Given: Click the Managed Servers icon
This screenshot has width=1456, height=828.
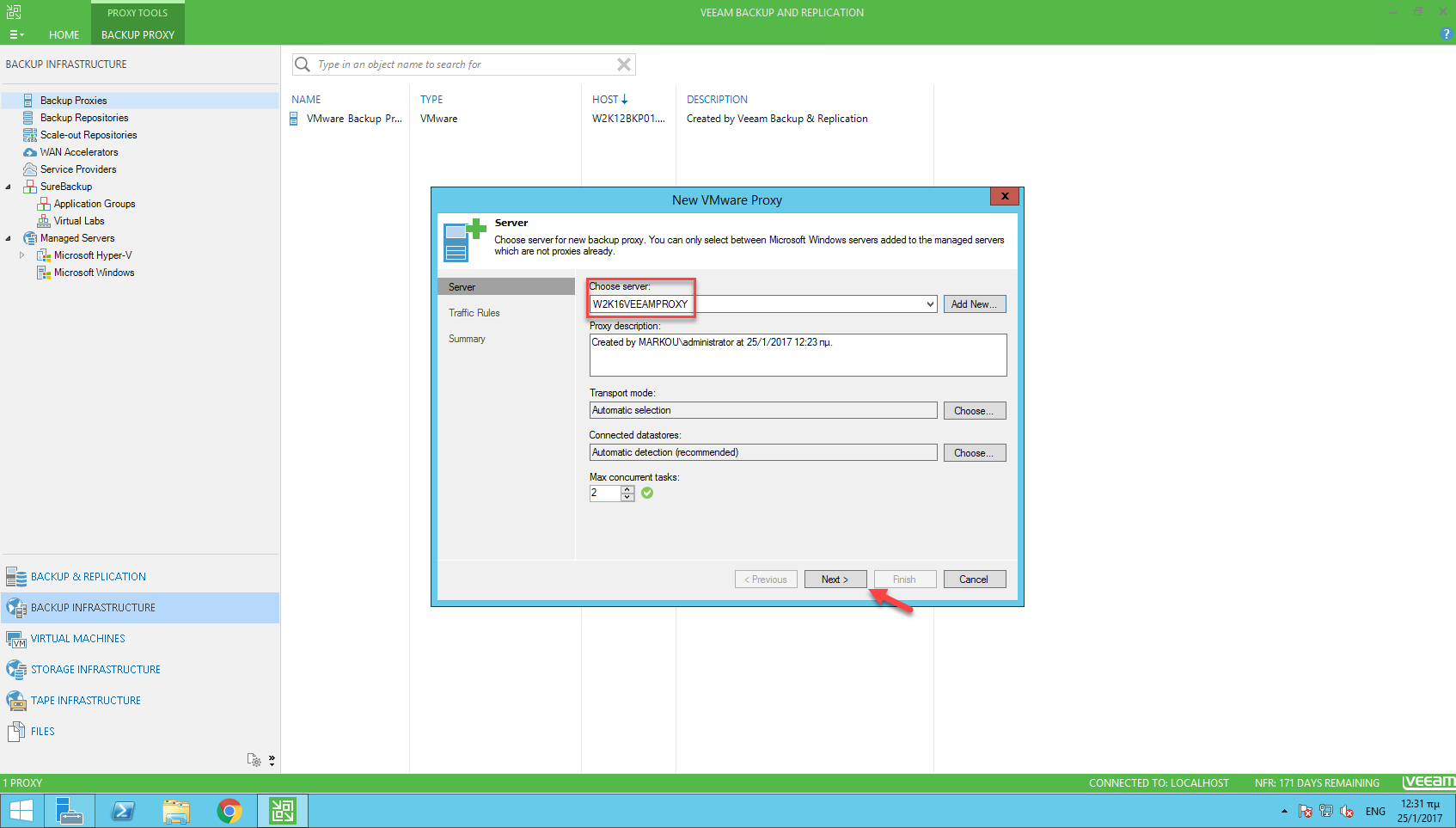Looking at the screenshot, I should tap(29, 238).
